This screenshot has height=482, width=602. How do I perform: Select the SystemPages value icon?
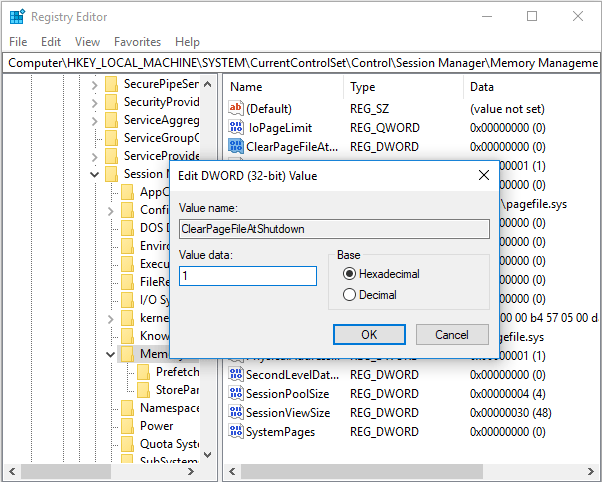[x=235, y=431]
